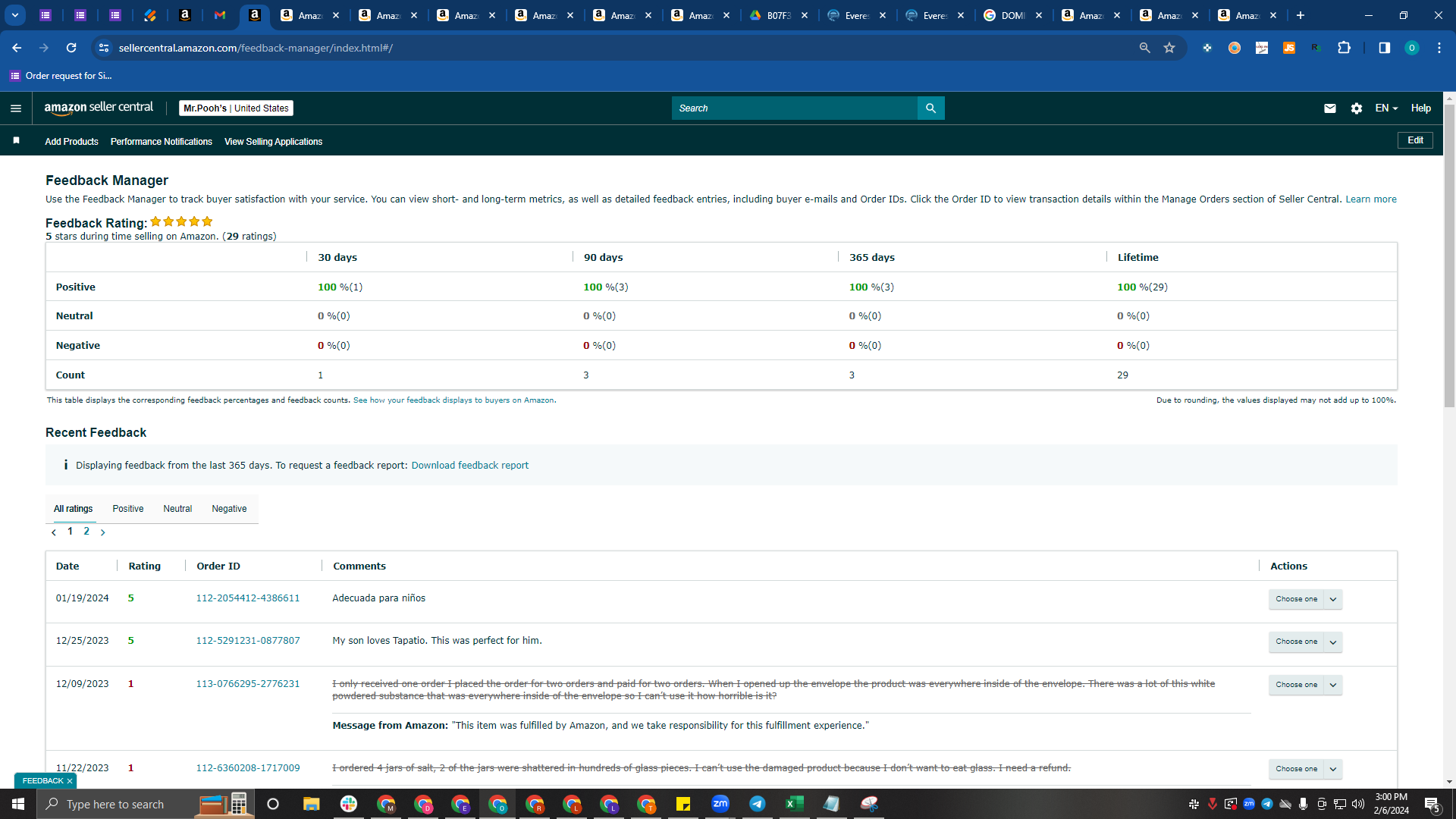Open a new browser tab with plus

pos(1301,15)
